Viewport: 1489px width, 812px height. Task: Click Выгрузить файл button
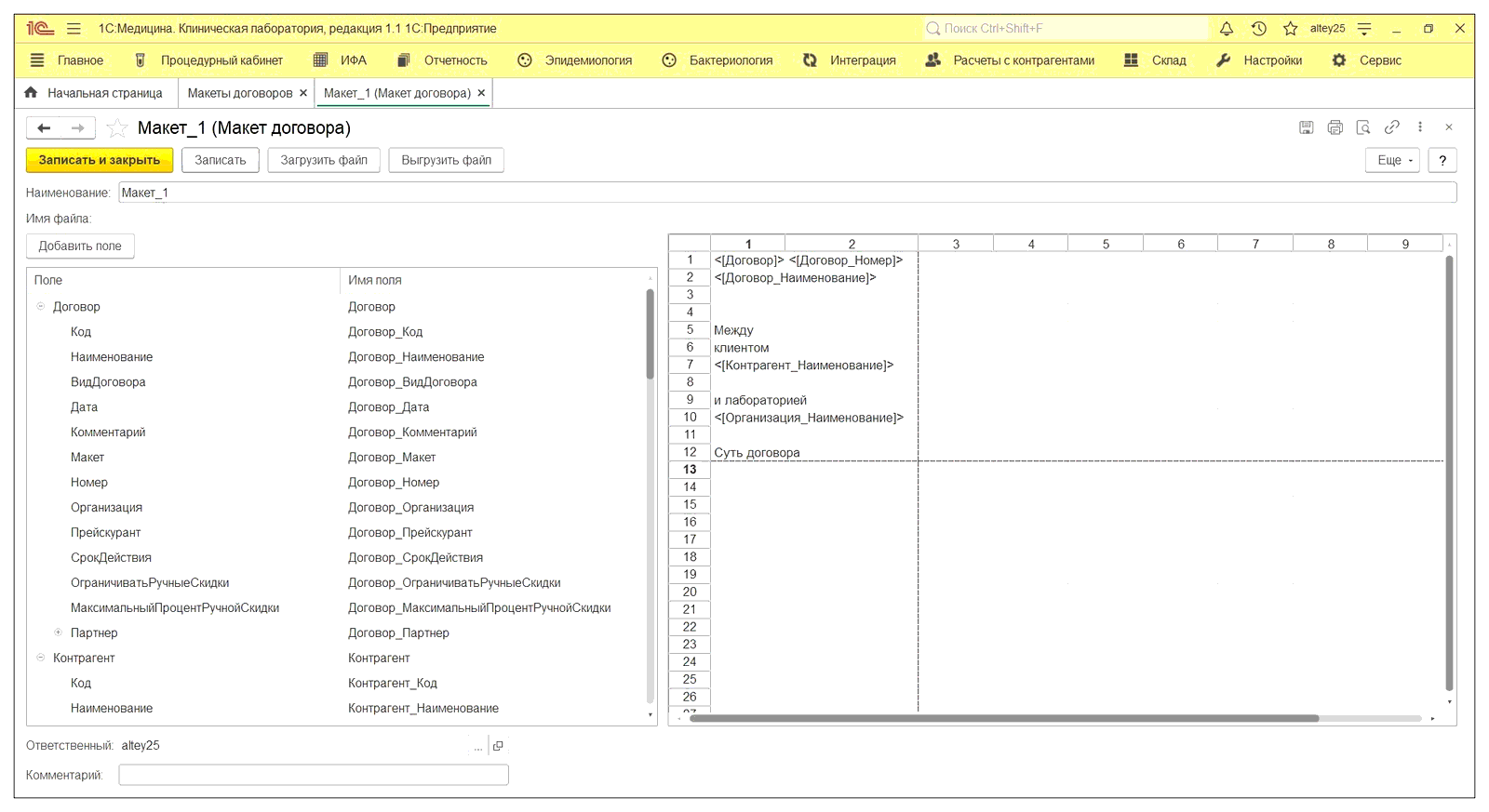click(x=447, y=160)
